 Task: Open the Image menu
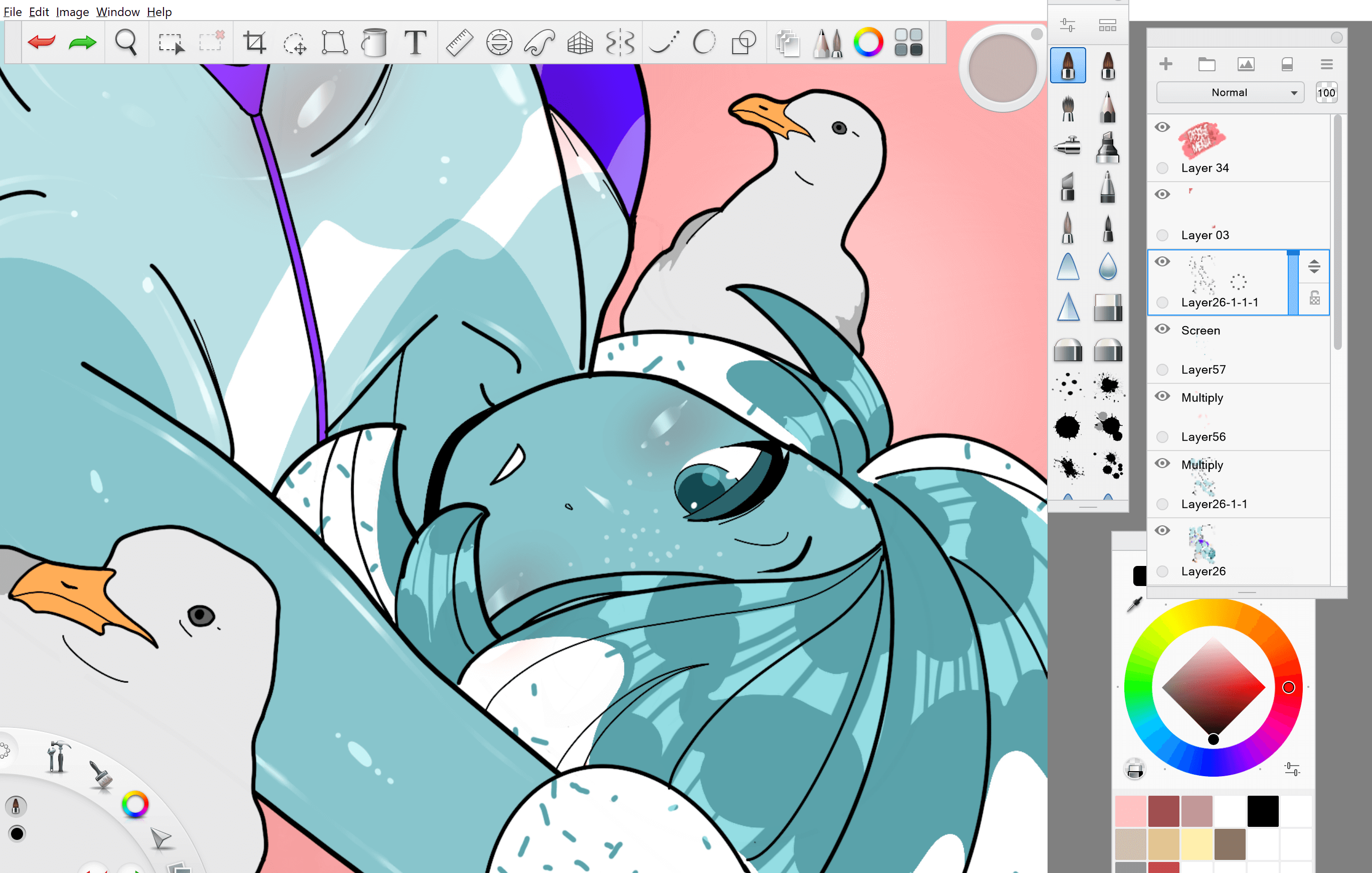coord(72,12)
